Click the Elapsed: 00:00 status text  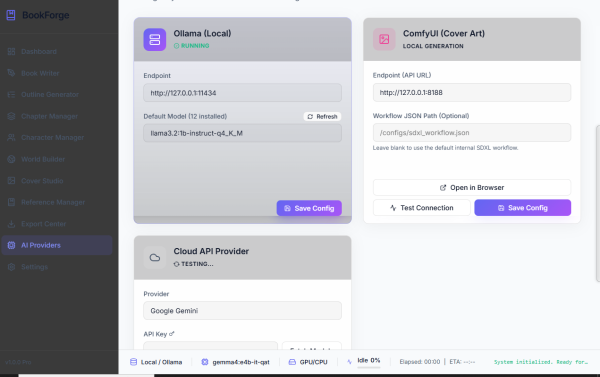pyautogui.click(x=420, y=362)
